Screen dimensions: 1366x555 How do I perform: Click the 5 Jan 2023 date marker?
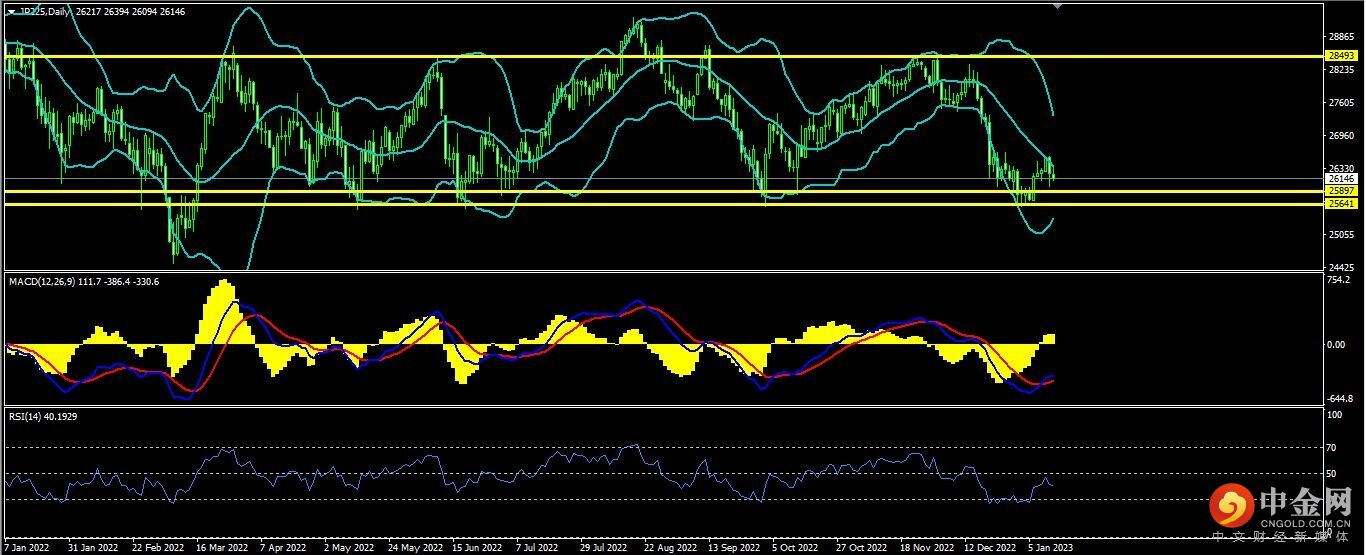(x=1047, y=548)
